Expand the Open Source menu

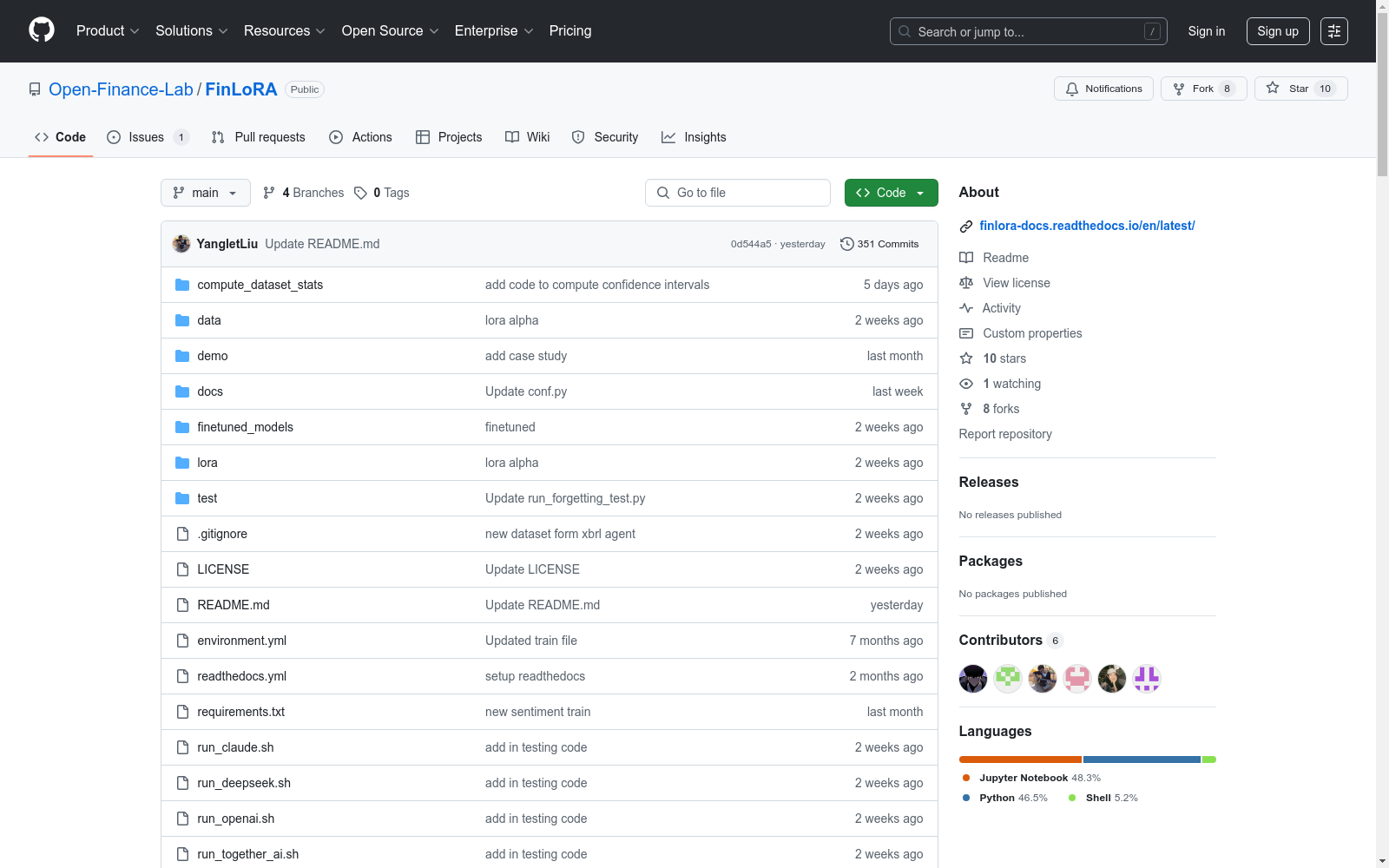[x=391, y=30]
